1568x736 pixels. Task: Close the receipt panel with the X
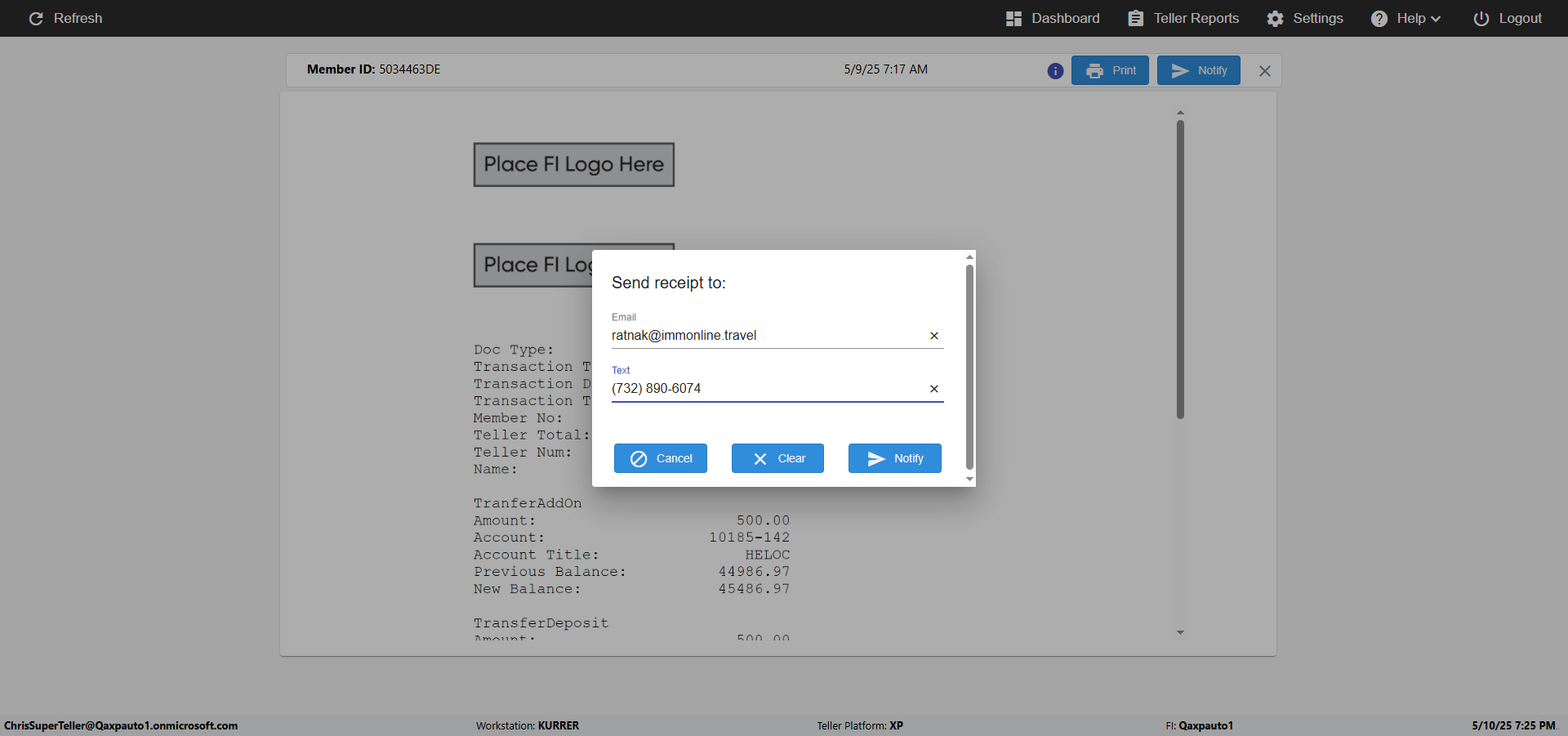tap(1265, 71)
